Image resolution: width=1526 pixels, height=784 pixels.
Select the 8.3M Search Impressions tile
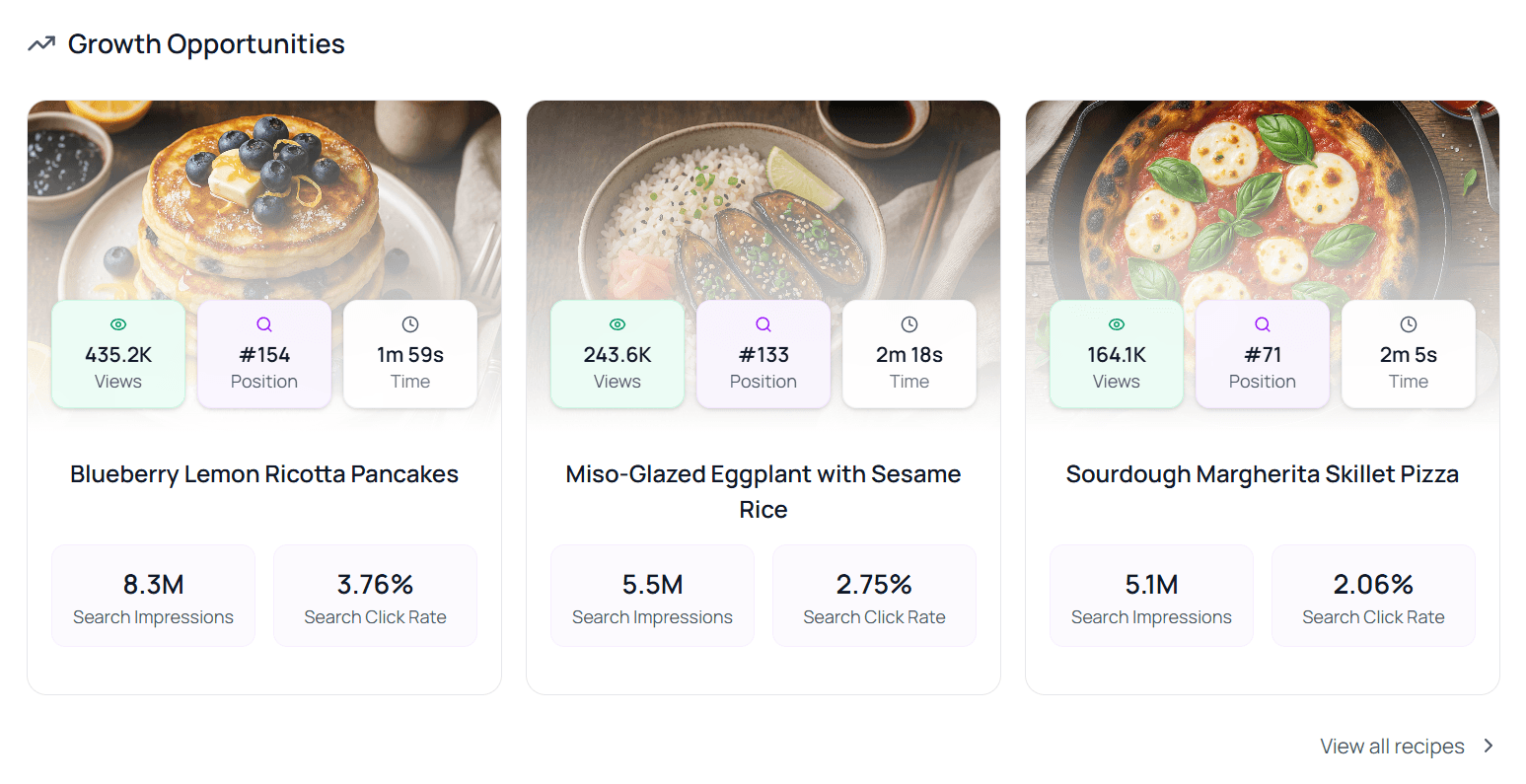point(153,595)
